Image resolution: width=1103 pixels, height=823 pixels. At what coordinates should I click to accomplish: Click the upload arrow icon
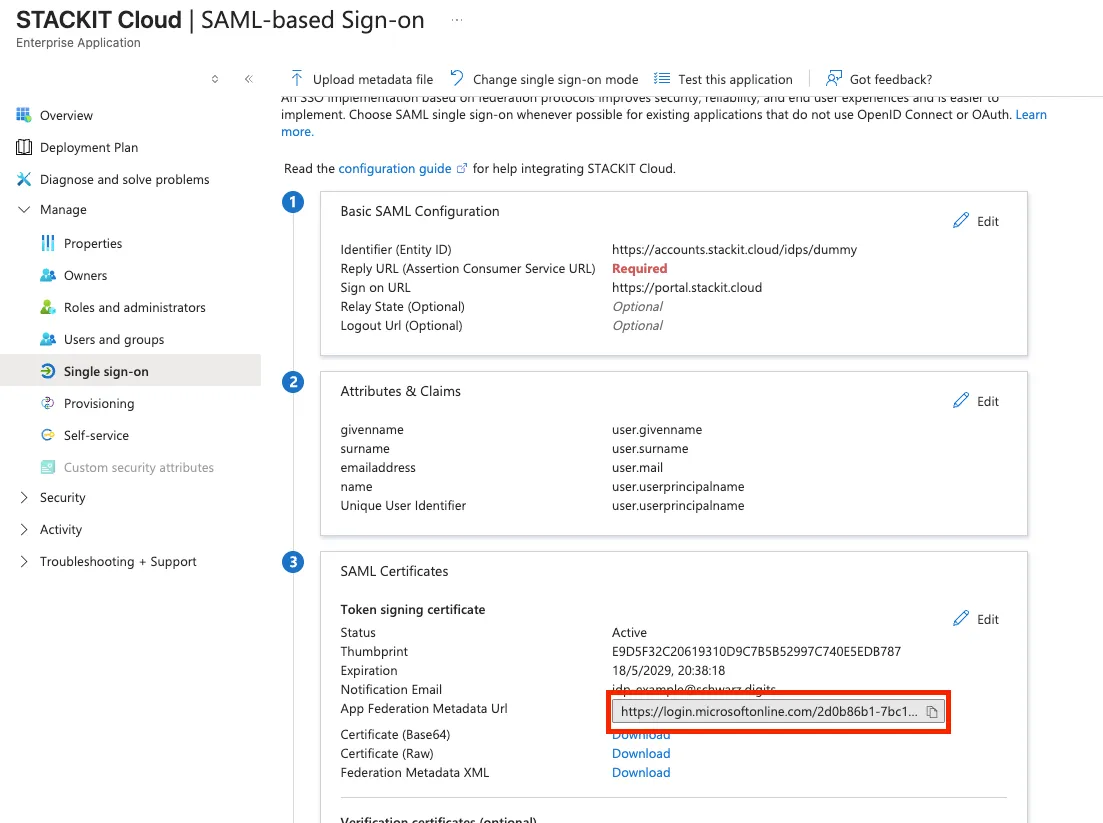(x=297, y=78)
